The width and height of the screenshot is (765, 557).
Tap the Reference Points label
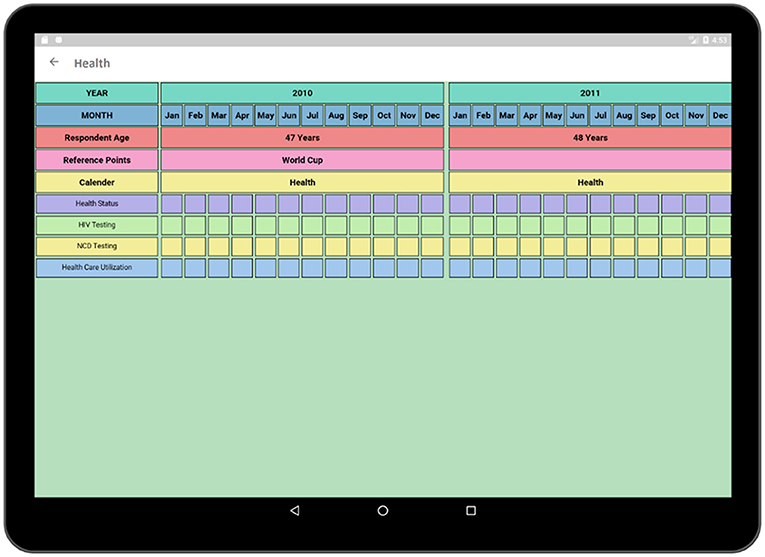pyautogui.click(x=97, y=160)
